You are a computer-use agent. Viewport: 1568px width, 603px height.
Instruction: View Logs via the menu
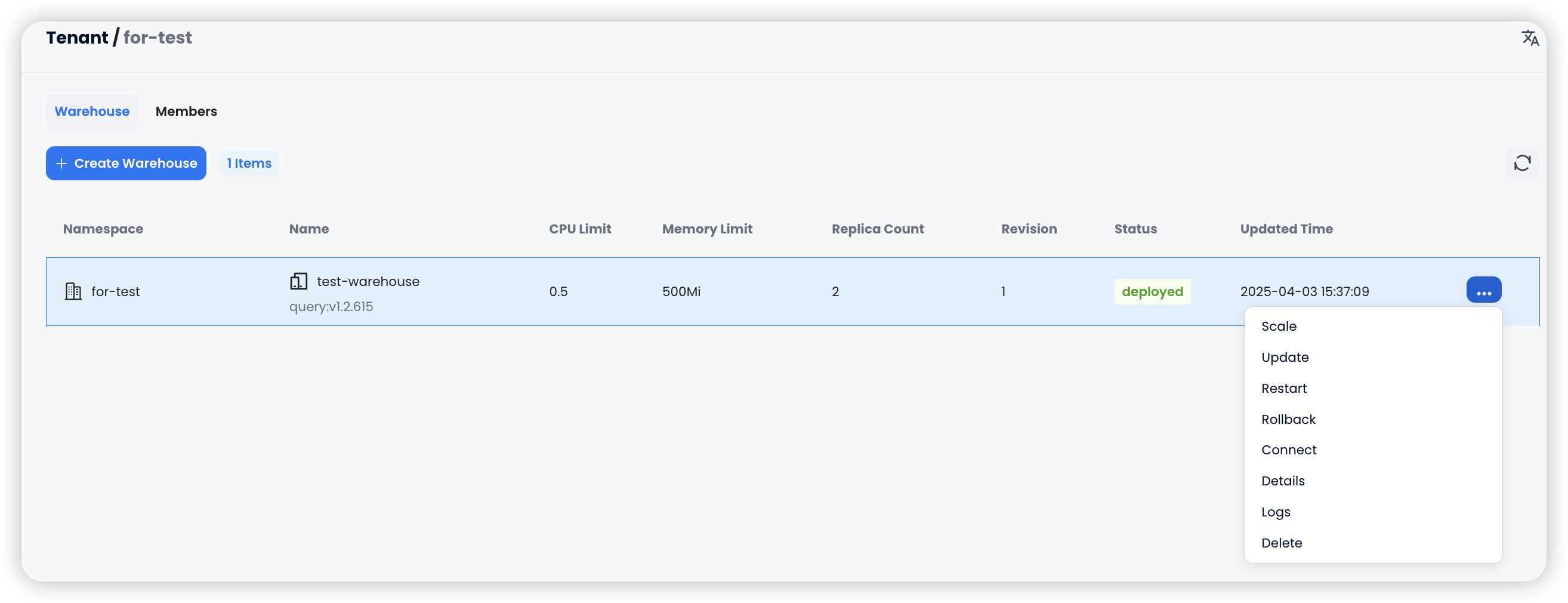pyautogui.click(x=1276, y=512)
